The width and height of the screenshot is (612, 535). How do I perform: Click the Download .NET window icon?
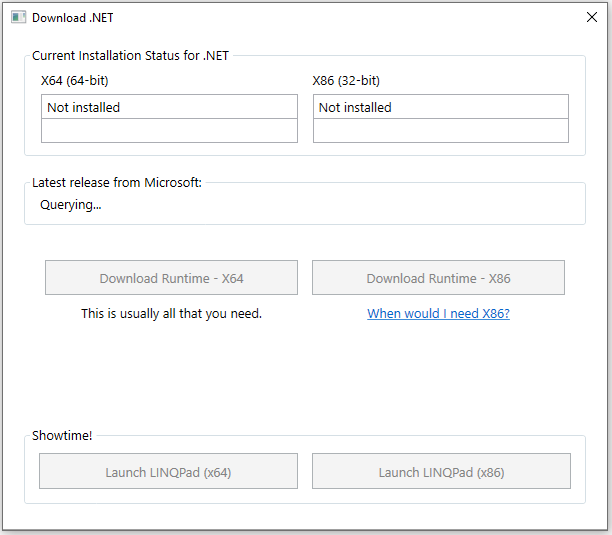[x=18, y=18]
